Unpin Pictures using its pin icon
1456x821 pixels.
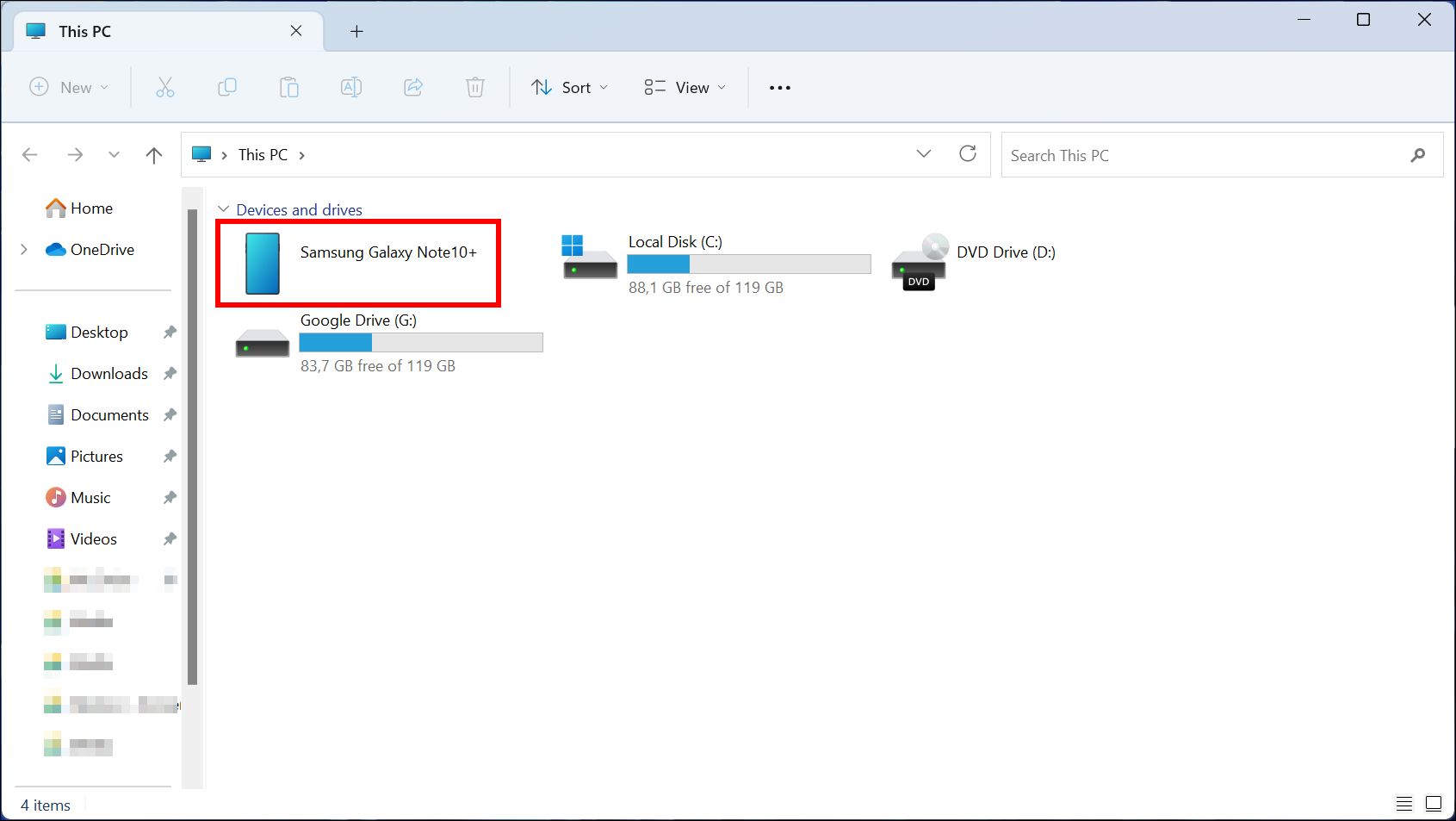[170, 457]
